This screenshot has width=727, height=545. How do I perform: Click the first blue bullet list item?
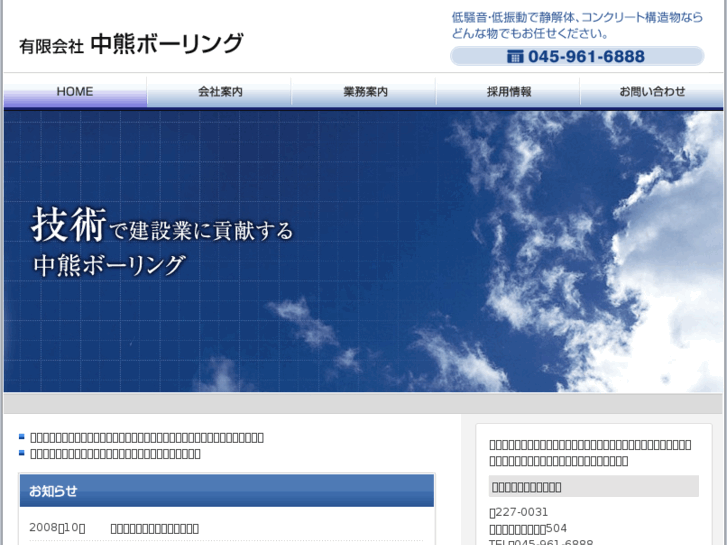coord(147,437)
